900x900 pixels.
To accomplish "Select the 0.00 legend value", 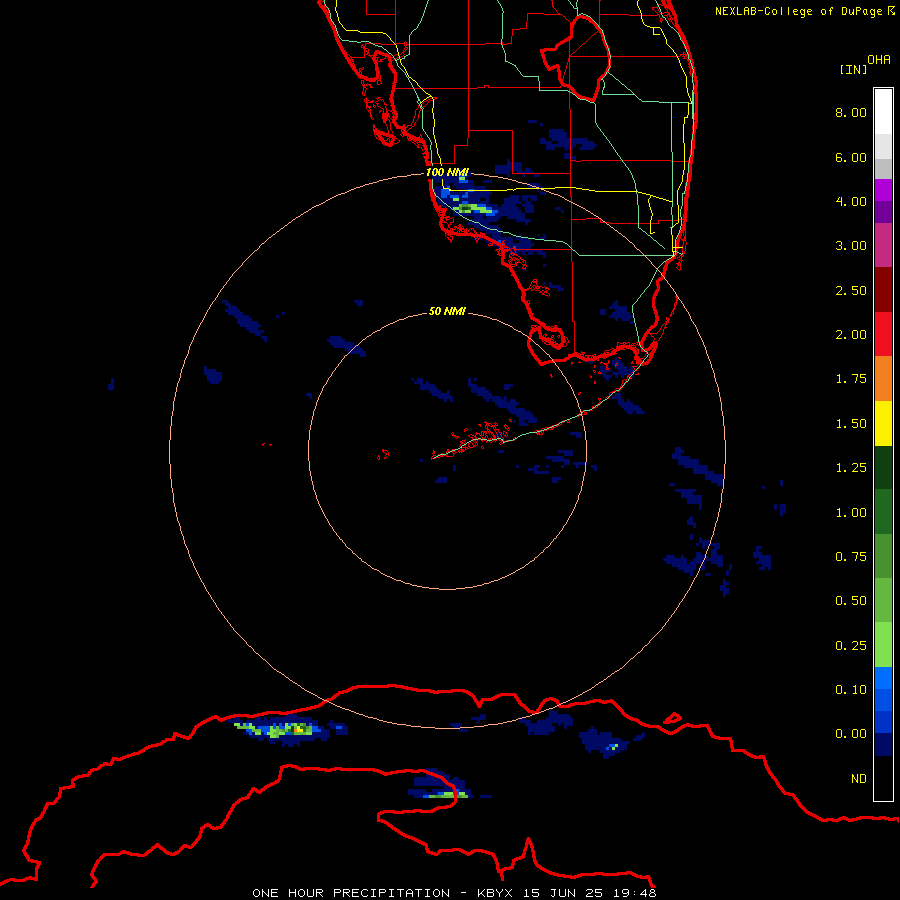I will click(x=851, y=734).
